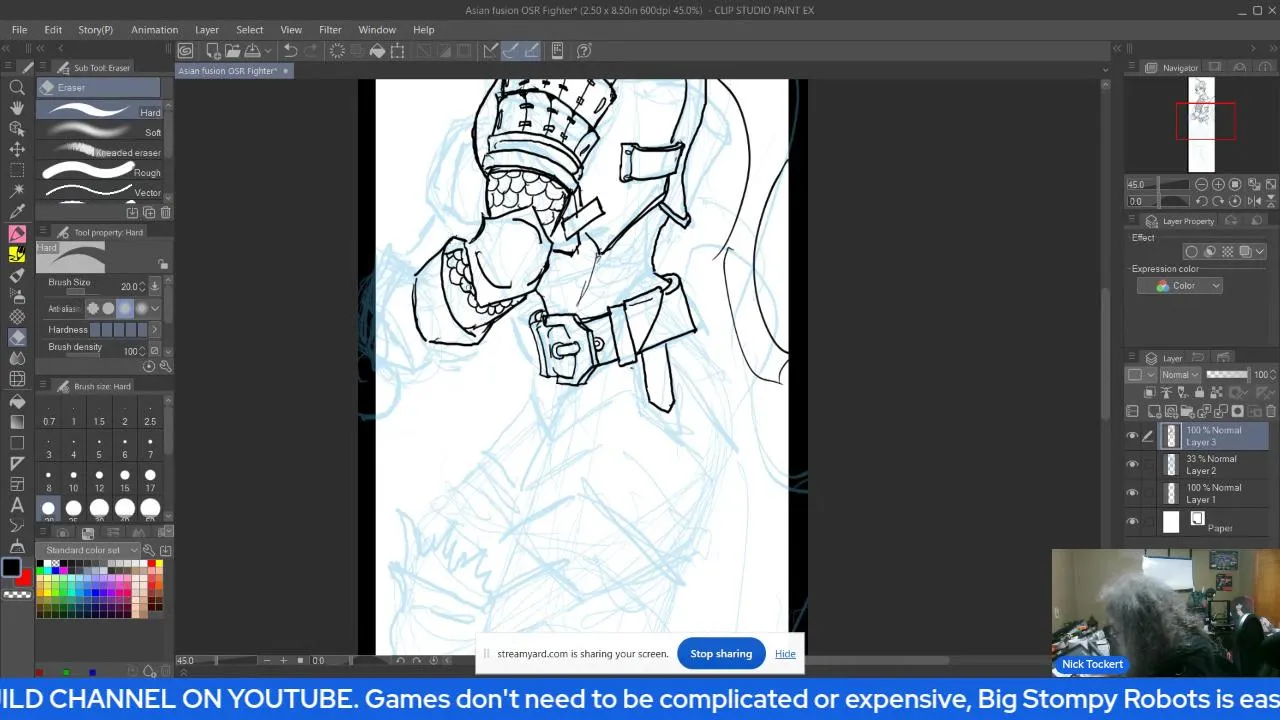This screenshot has width=1280, height=720.
Task: Toggle visibility of Layer 3
Action: (x=1132, y=436)
